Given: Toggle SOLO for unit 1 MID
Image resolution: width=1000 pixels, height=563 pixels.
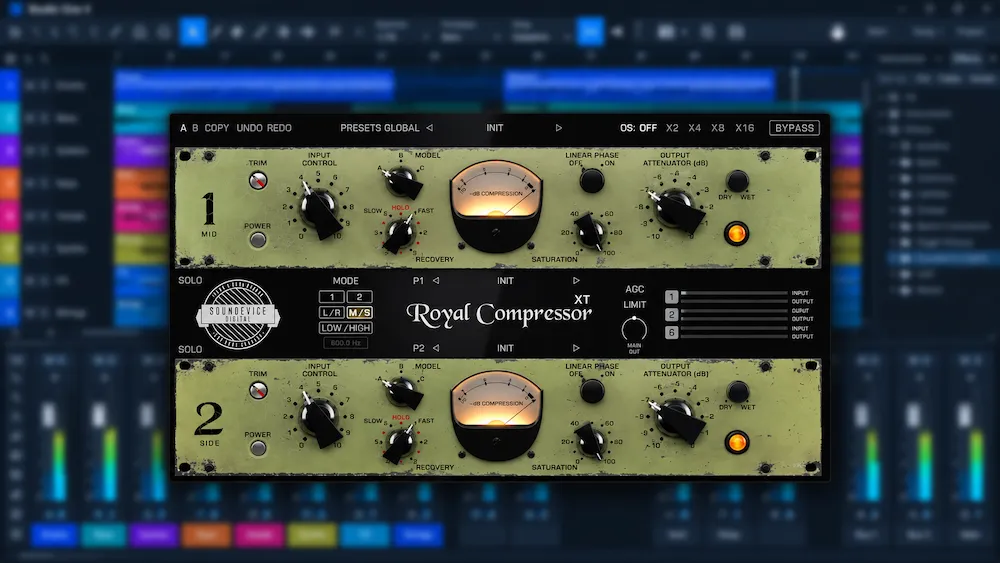Looking at the screenshot, I should (190, 281).
